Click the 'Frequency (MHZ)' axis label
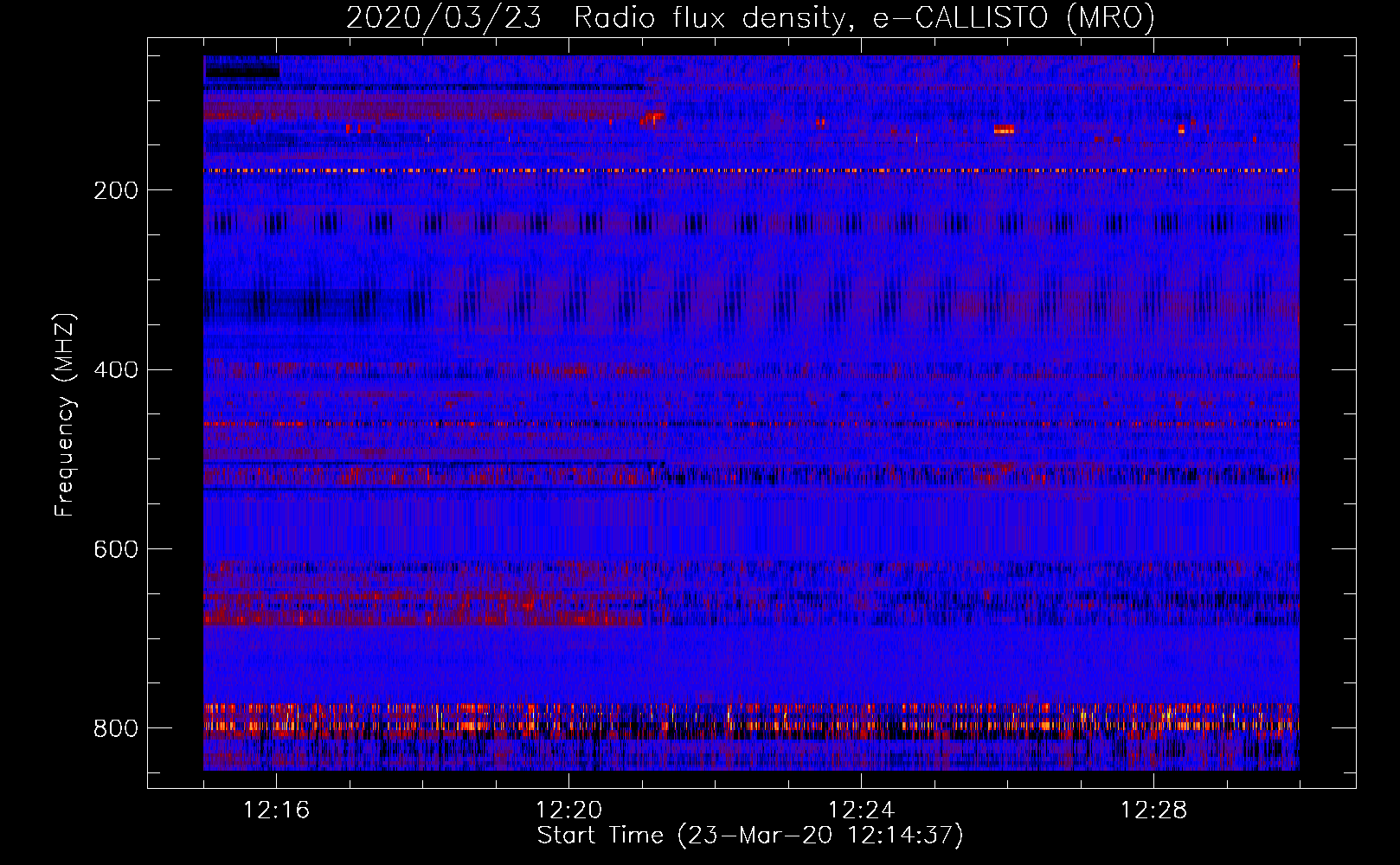 point(65,414)
